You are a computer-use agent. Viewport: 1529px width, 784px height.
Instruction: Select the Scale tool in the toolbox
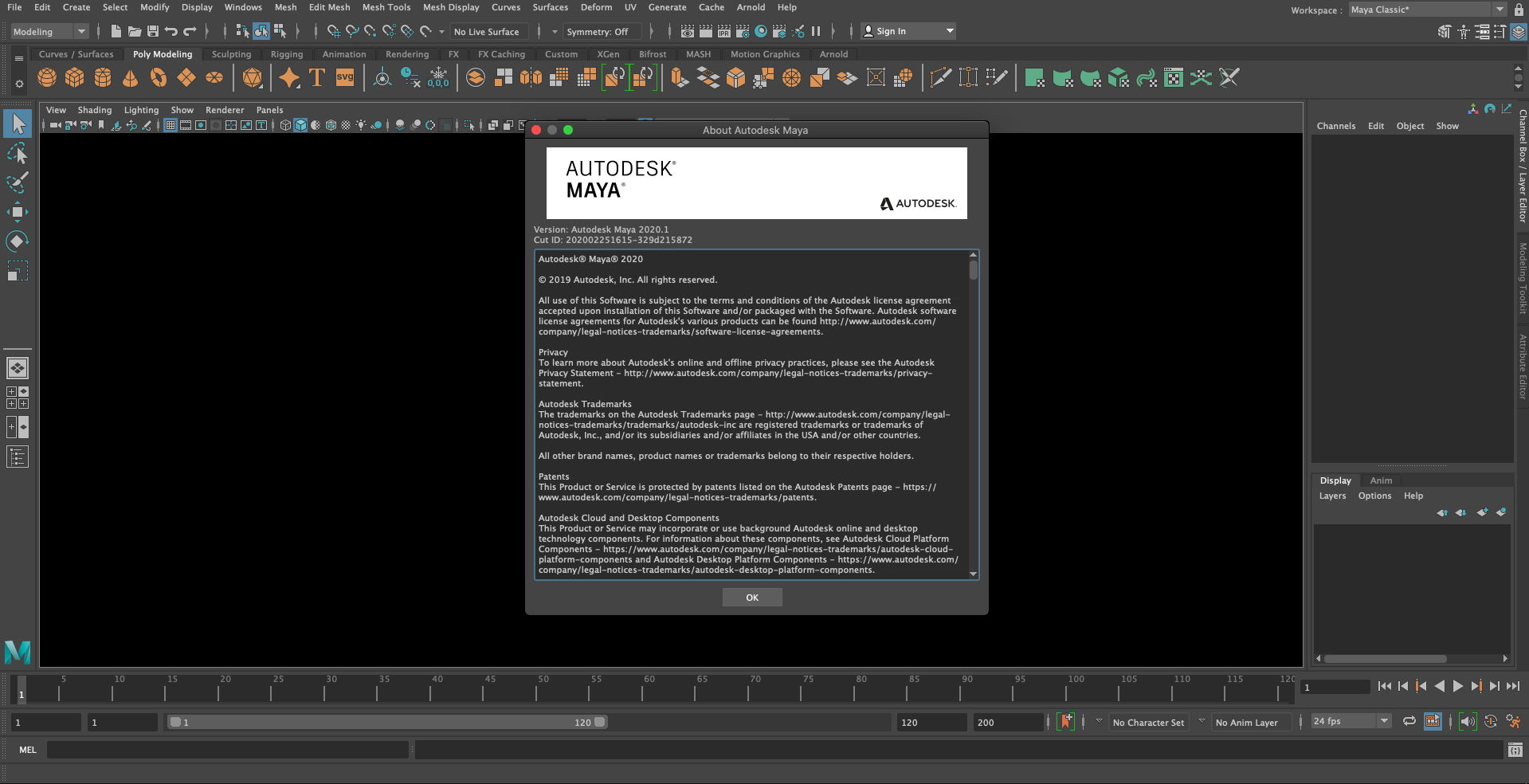click(x=18, y=271)
